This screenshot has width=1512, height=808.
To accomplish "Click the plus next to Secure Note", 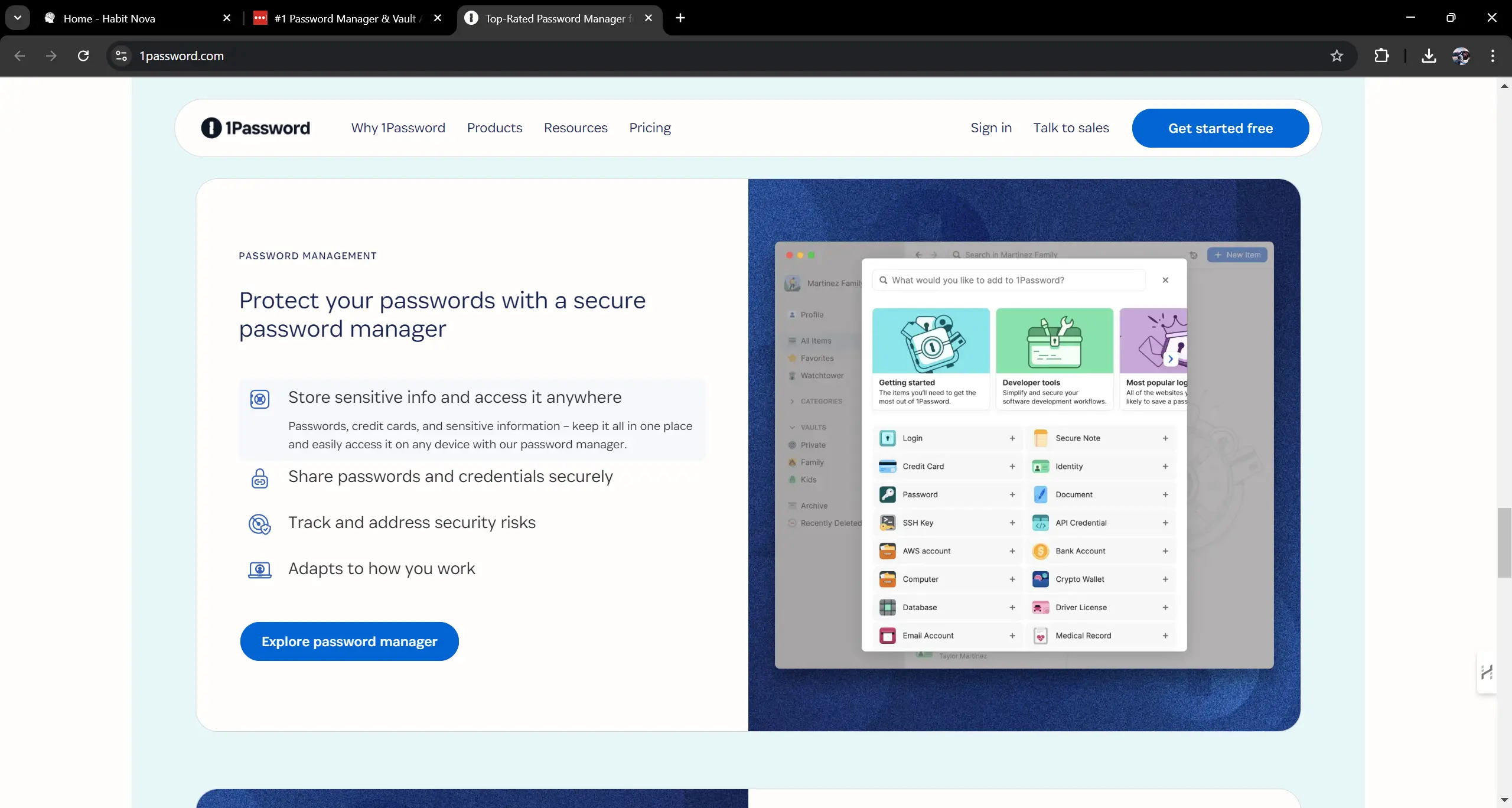I will 1165,438.
